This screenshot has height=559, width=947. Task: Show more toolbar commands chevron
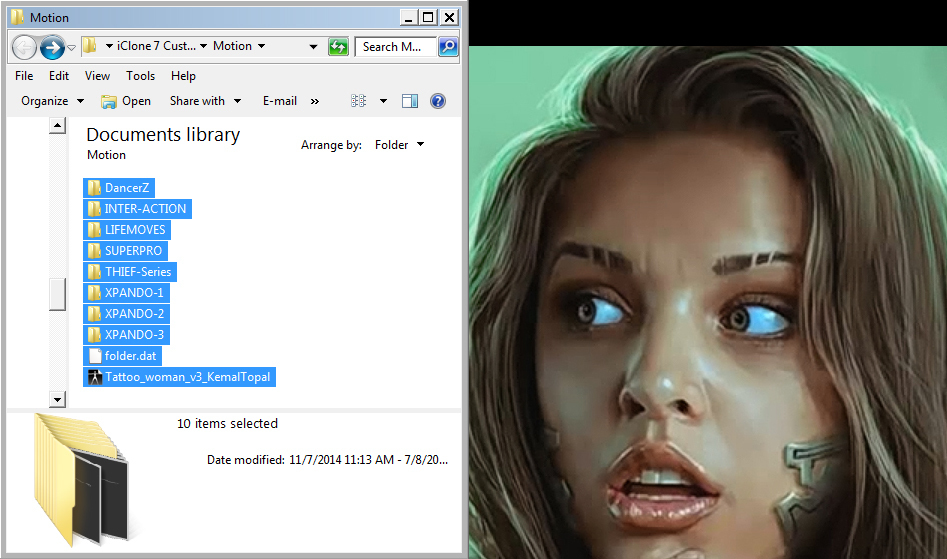[x=315, y=101]
